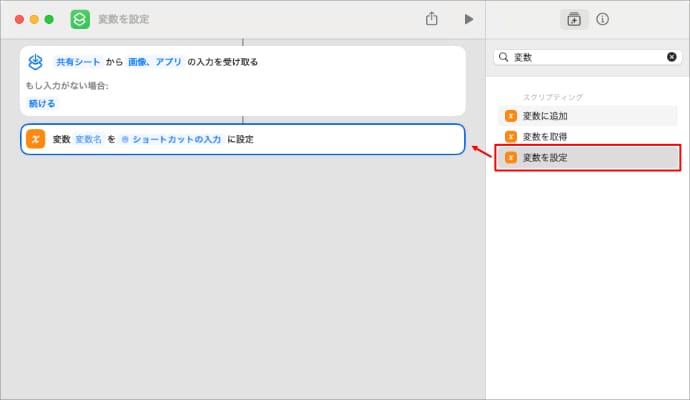Open the 画像、アプリ input types selector

point(155,62)
